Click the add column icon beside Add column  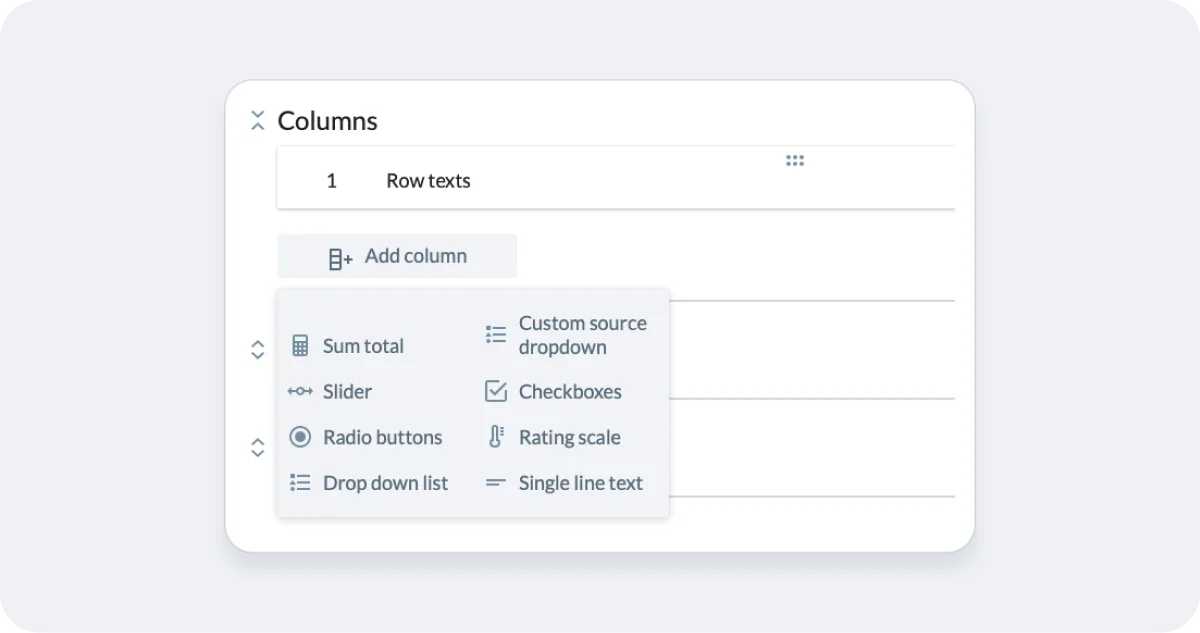[339, 256]
